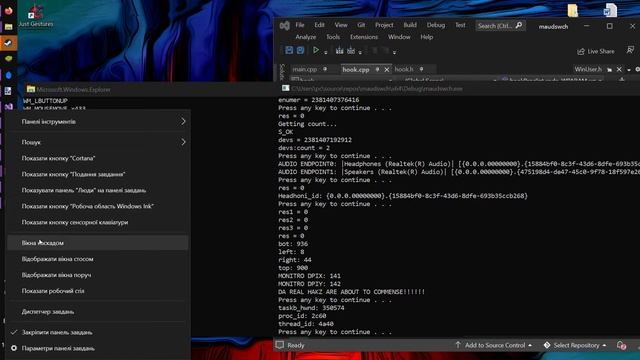640x360 pixels.
Task: Click the Nvidia icon on the taskbar
Action: (8, 59)
